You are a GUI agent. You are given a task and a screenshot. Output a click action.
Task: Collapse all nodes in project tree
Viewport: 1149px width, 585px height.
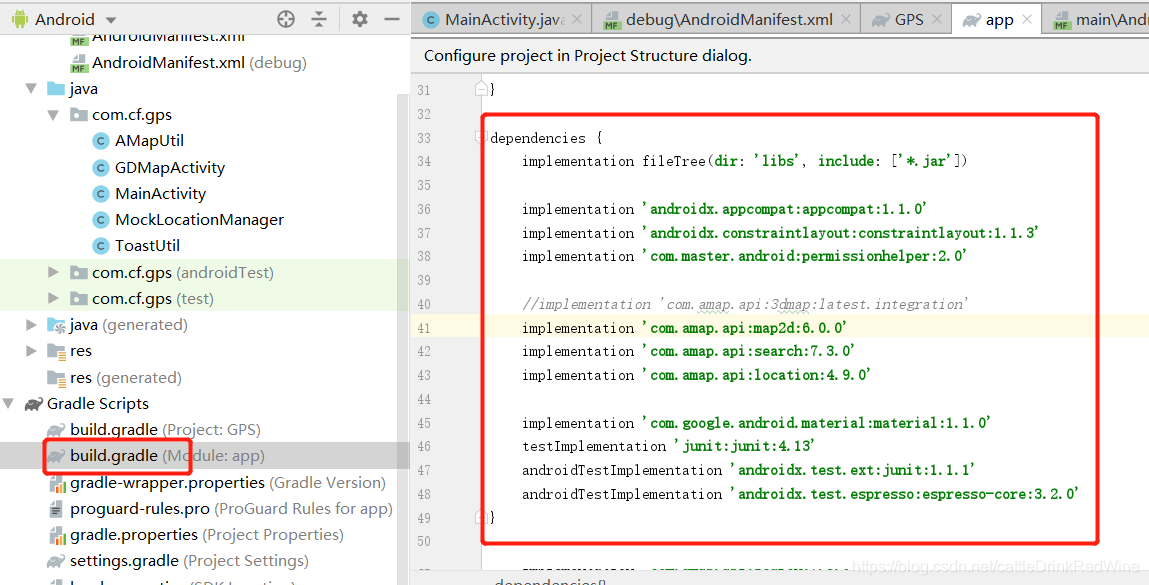[x=319, y=19]
